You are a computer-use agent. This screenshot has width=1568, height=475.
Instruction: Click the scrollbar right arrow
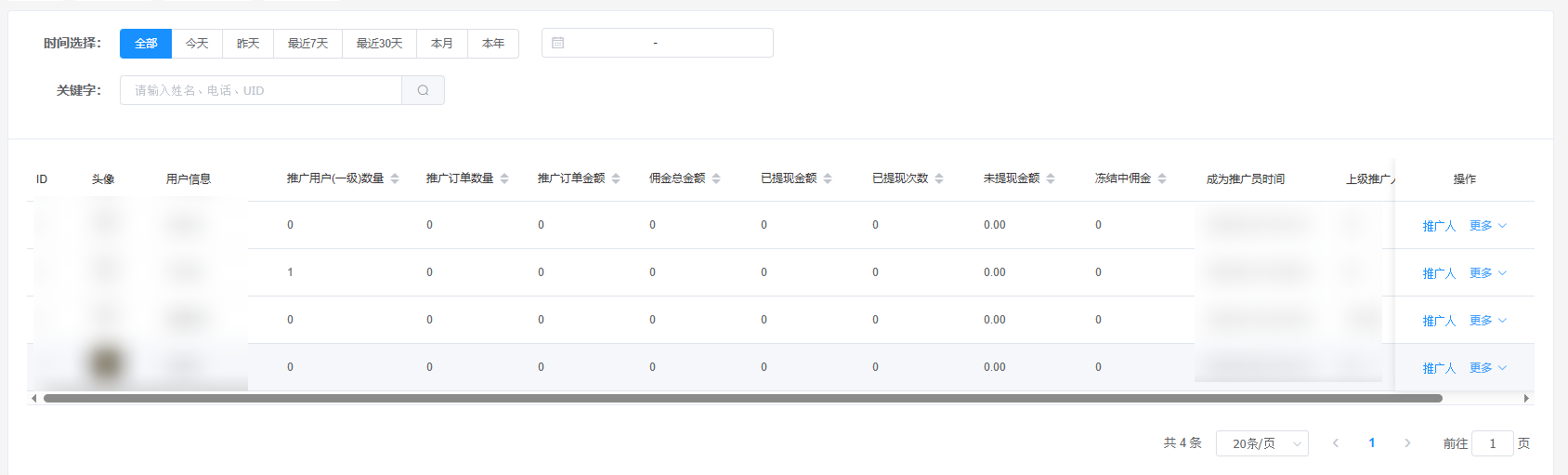1526,399
